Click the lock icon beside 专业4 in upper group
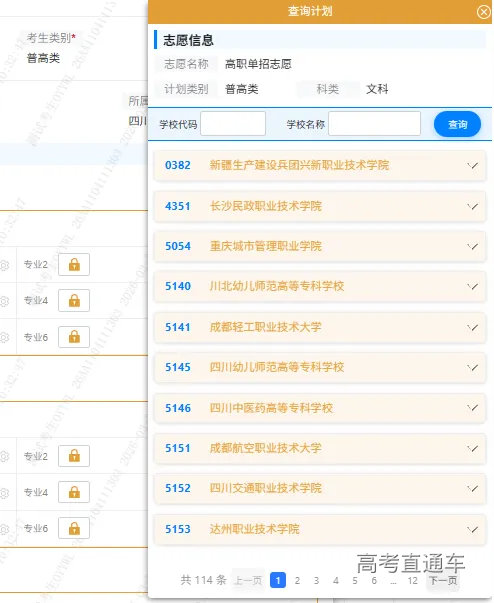The width and height of the screenshot is (494, 603). pos(74,300)
